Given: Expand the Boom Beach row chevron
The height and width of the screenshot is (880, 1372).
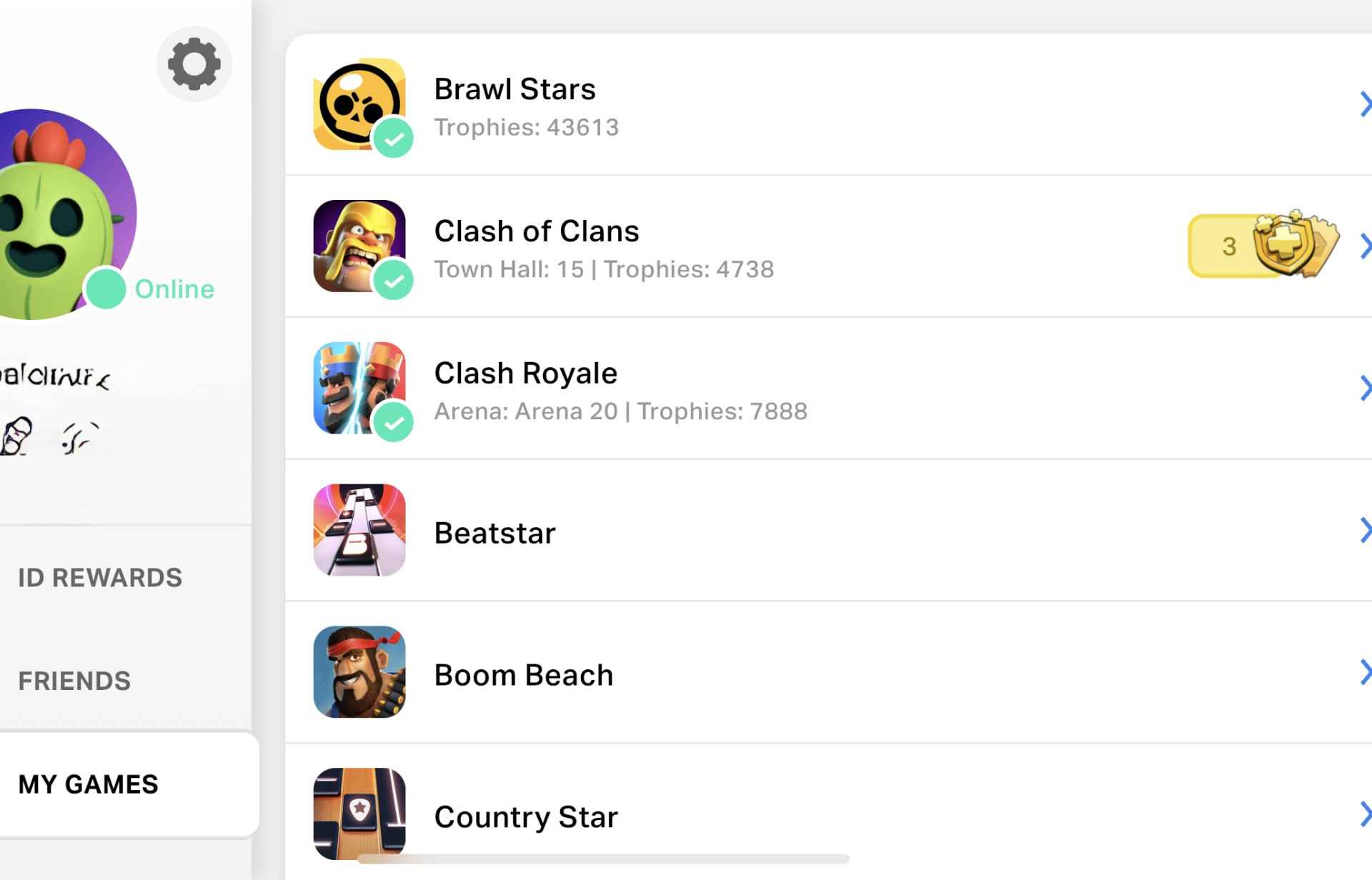Looking at the screenshot, I should [x=1364, y=673].
